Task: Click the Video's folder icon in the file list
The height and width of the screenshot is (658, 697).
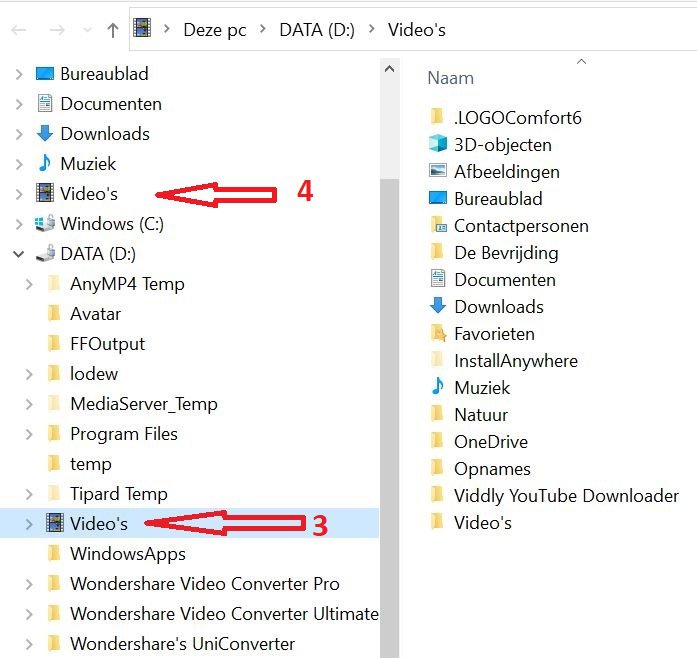Action: 437,522
